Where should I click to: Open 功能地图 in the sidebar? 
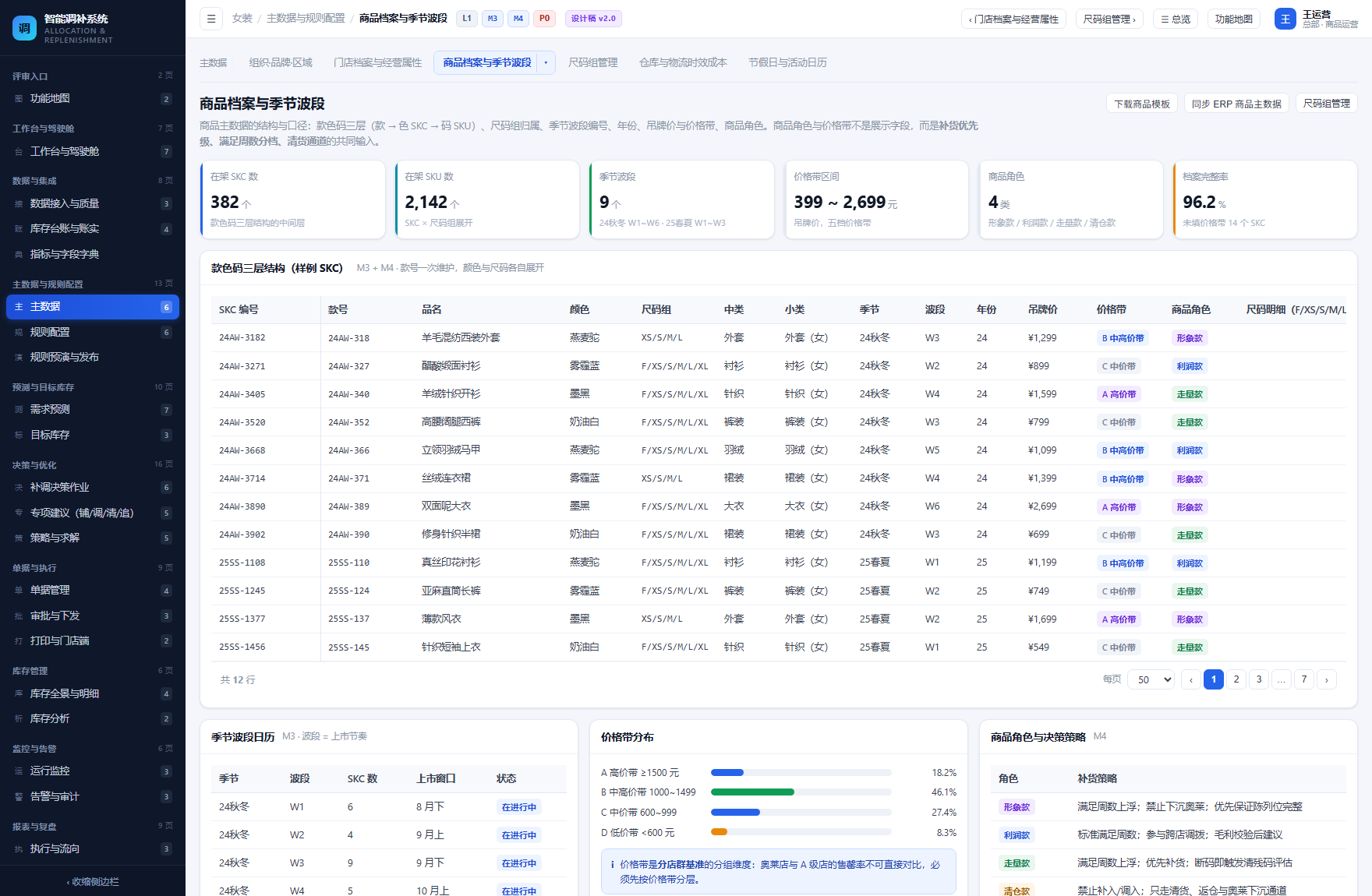[93, 99]
